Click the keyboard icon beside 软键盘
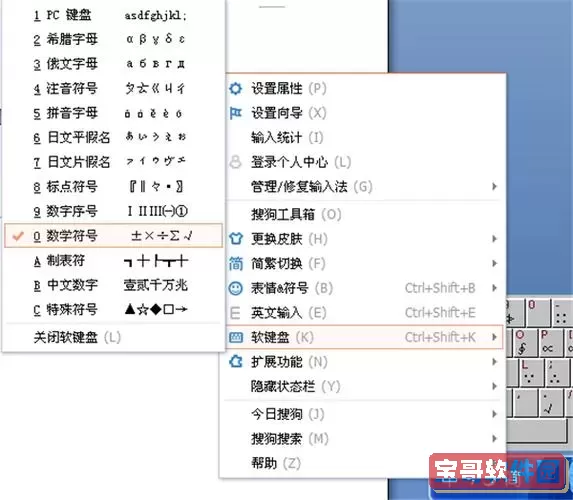Viewport: 573px width, 500px height. (x=235, y=337)
